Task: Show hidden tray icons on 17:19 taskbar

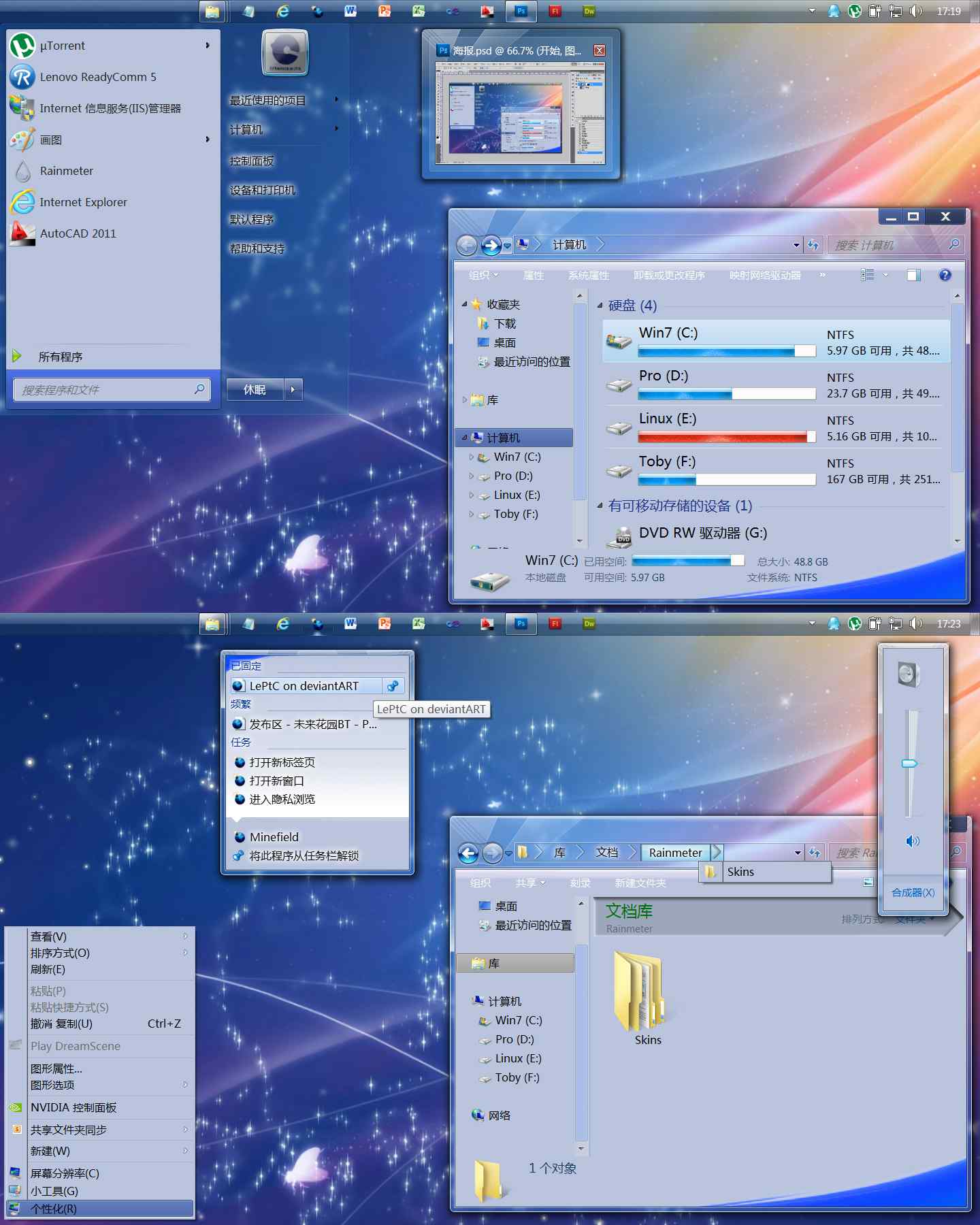Action: [x=812, y=11]
